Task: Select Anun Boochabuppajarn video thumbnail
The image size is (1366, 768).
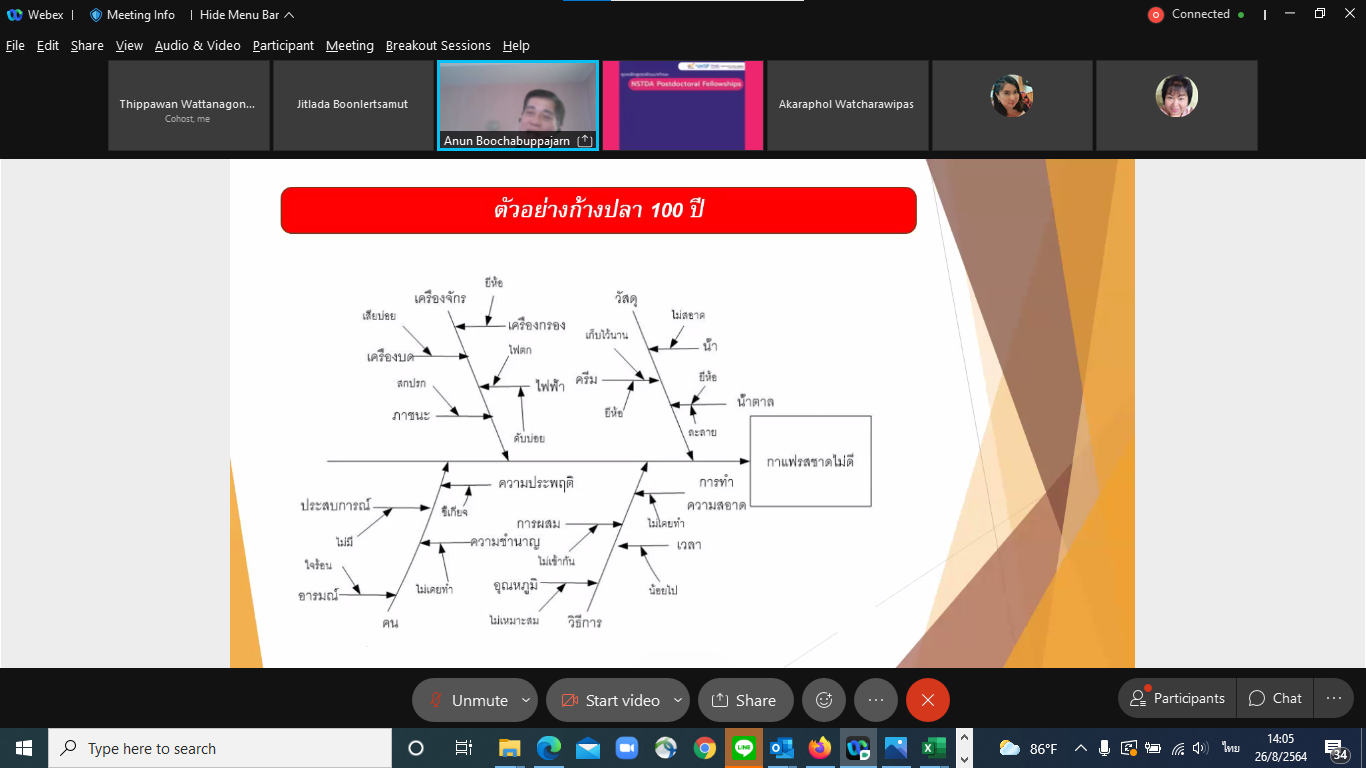Action: [518, 105]
